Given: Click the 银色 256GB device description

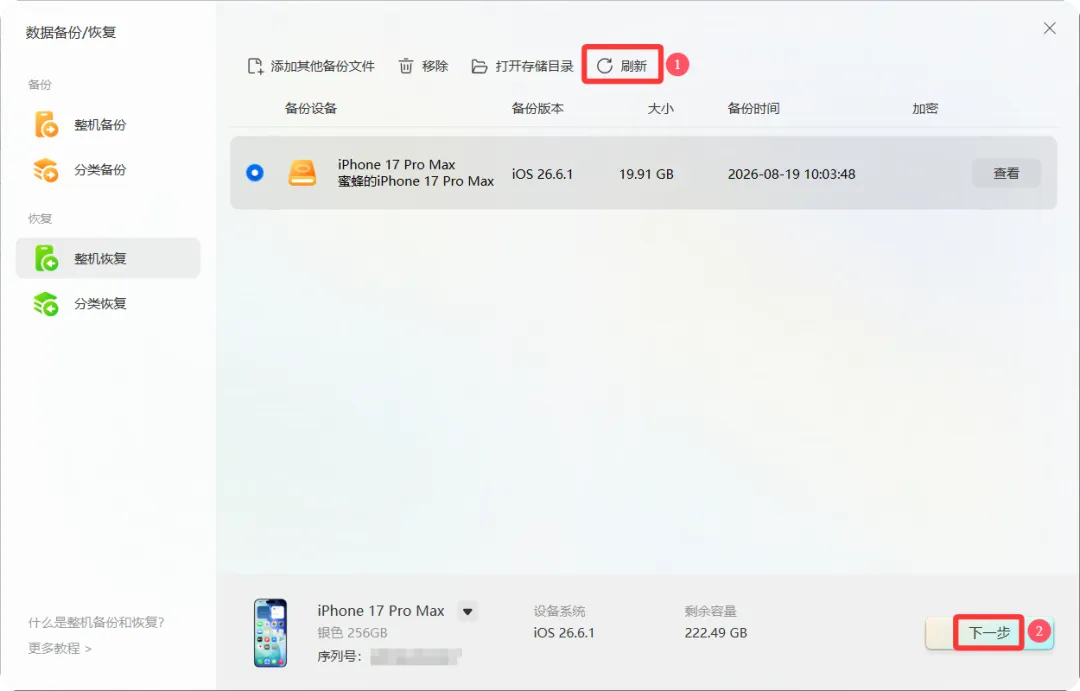Looking at the screenshot, I should pos(353,632).
